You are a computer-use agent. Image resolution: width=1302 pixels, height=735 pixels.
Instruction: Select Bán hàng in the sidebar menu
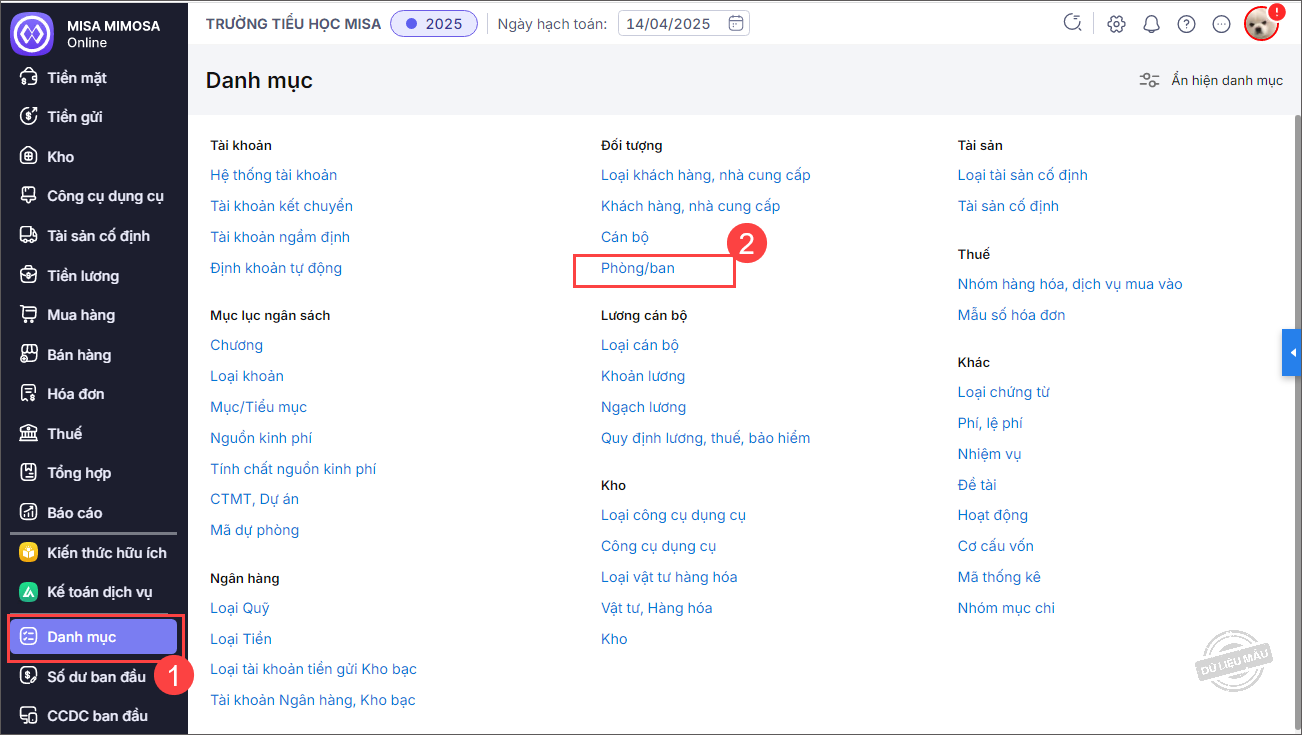79,355
